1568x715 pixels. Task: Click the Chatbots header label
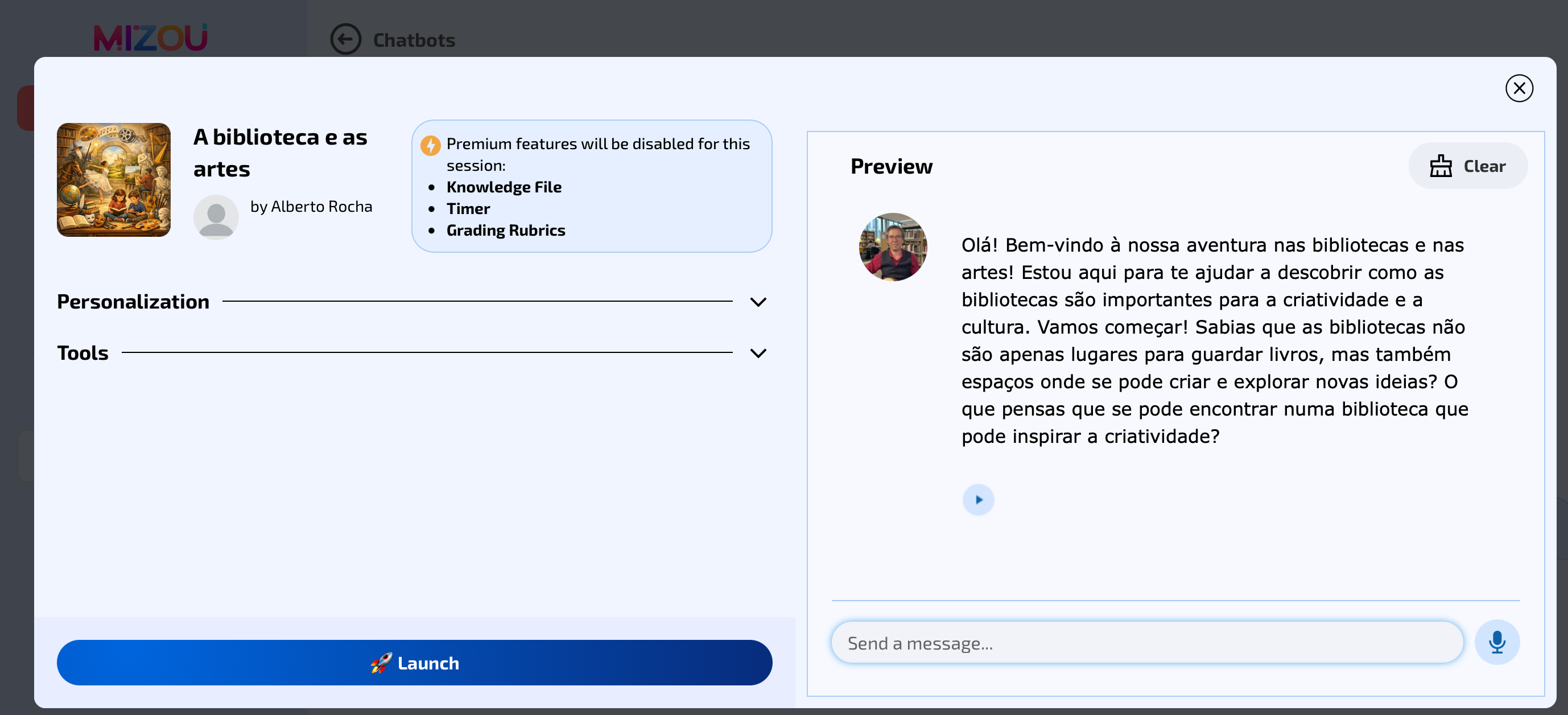pyautogui.click(x=414, y=40)
